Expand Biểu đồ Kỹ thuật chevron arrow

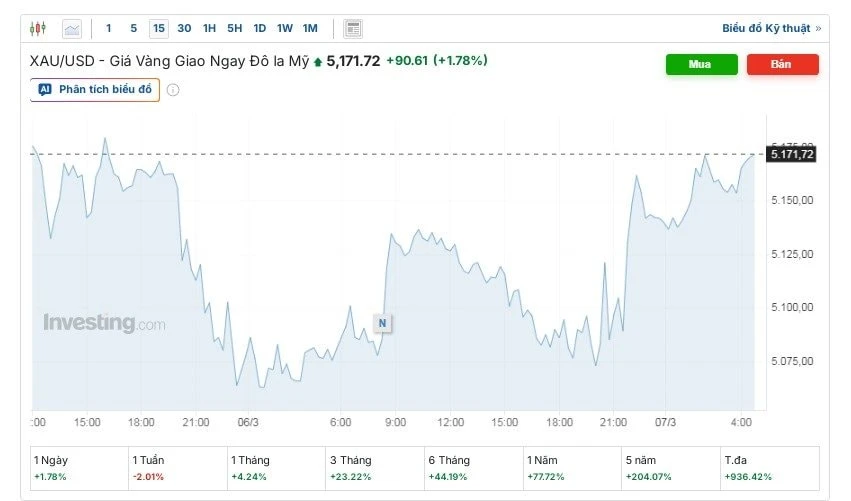coord(819,28)
